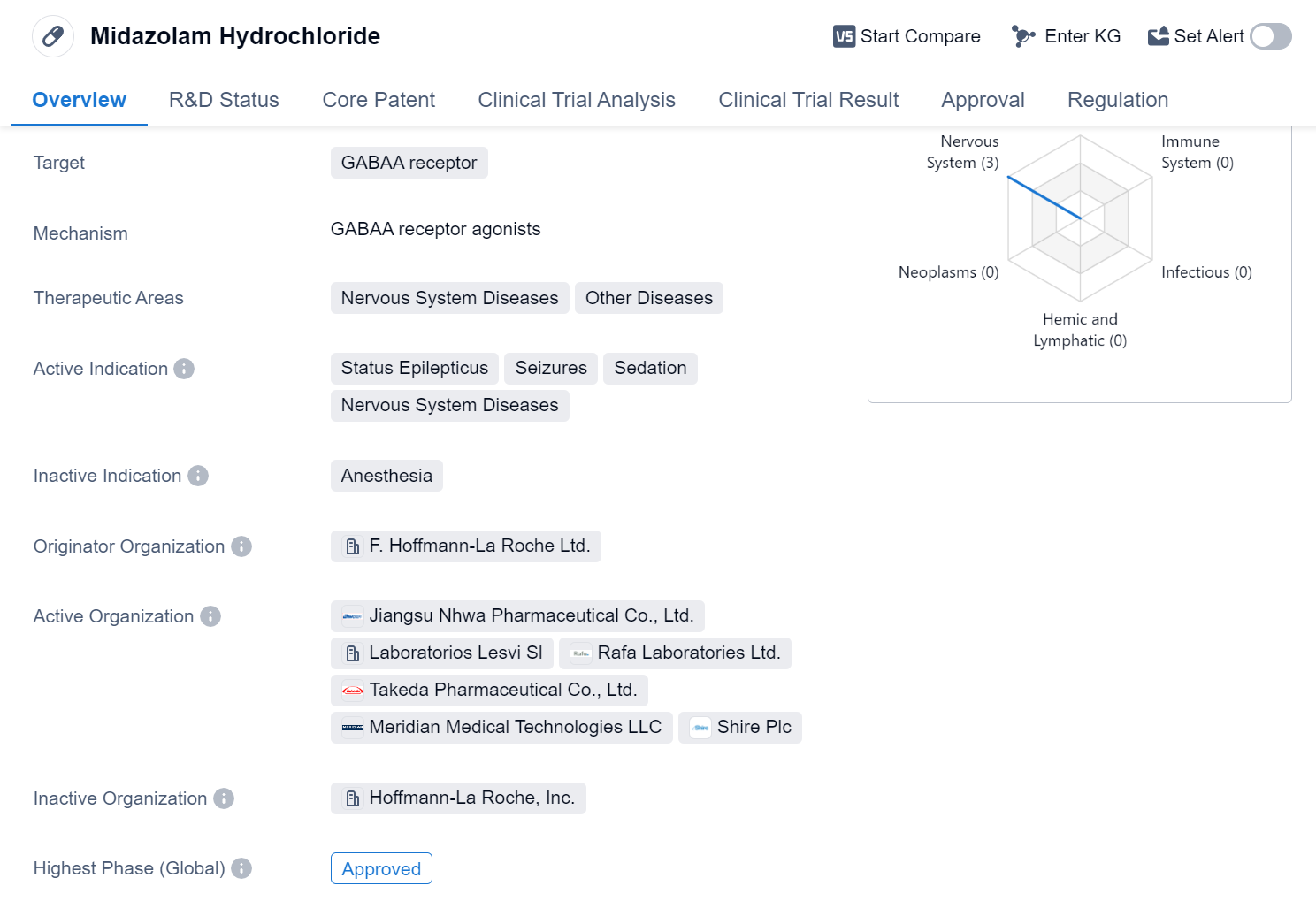Go to the Core Patent tab

[x=379, y=100]
